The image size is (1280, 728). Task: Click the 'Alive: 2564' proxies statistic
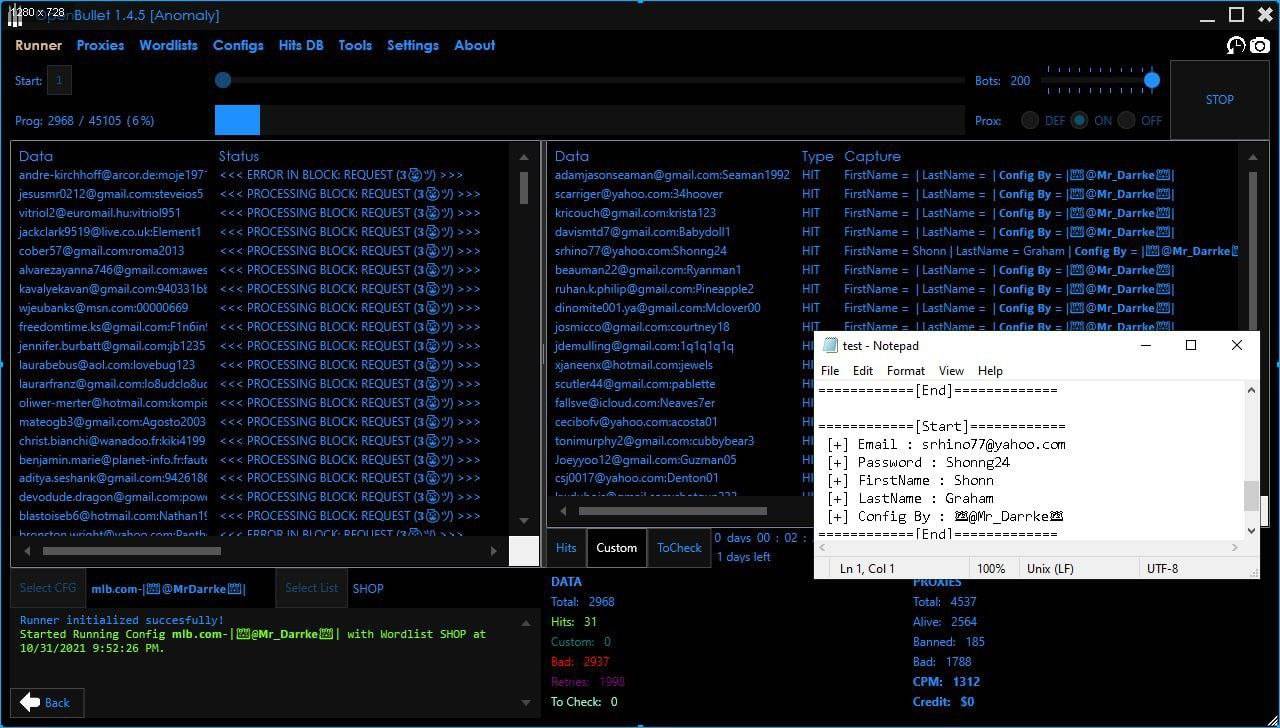coord(945,622)
